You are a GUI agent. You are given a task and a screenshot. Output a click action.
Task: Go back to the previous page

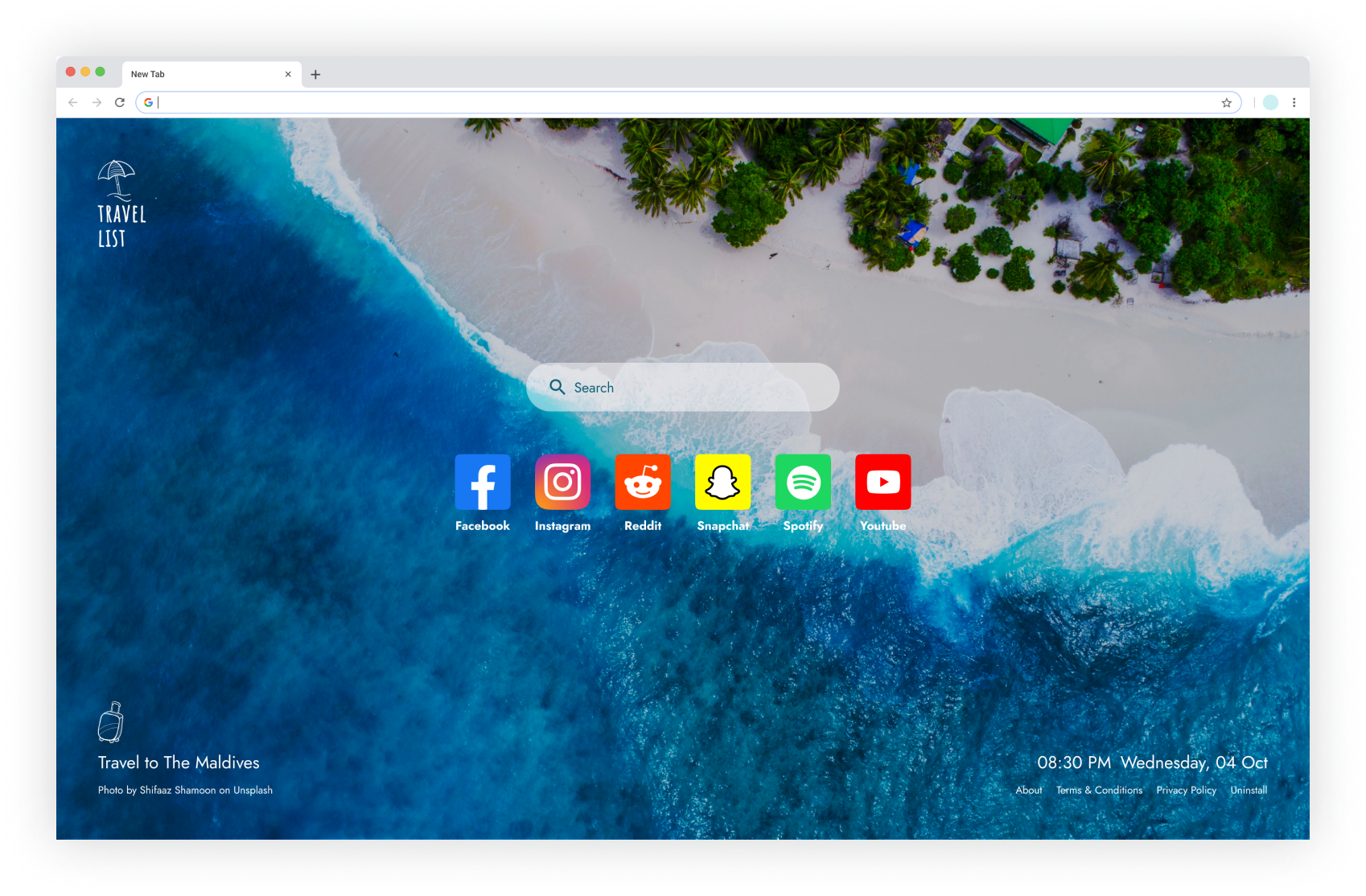pyautogui.click(x=73, y=103)
